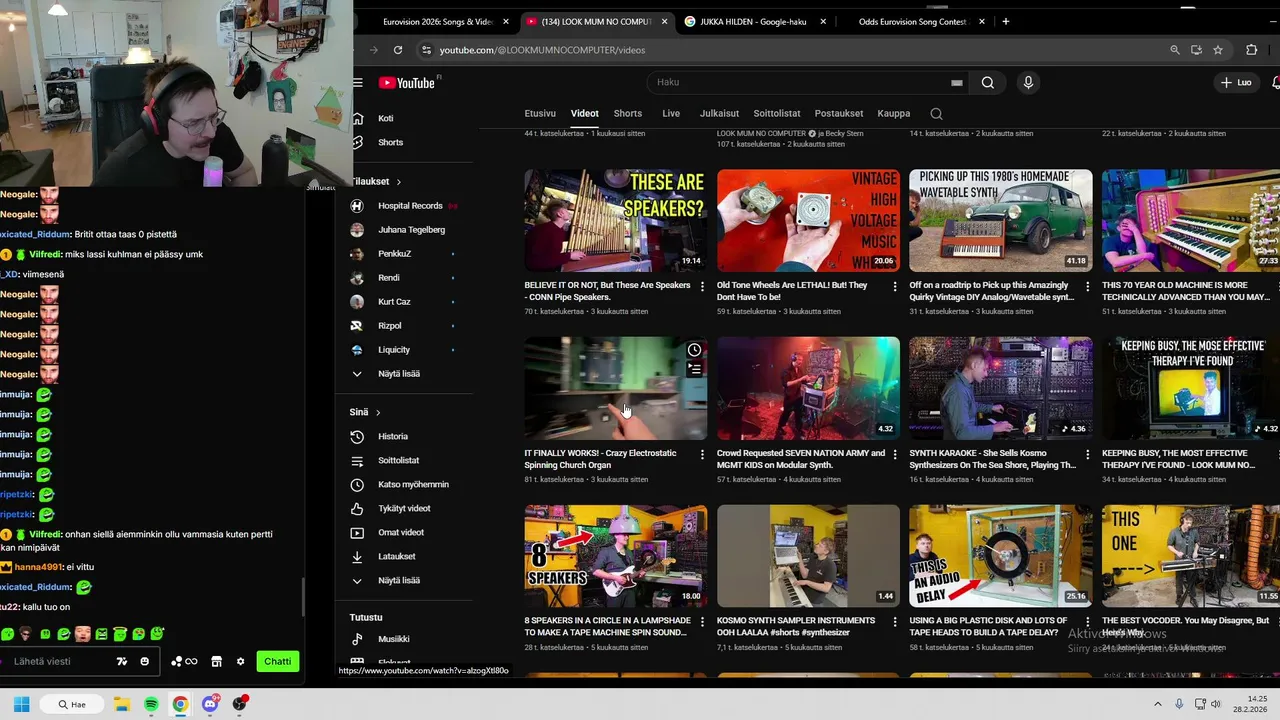1280x720 pixels.
Task: Click the green Chatti send button
Action: [x=278, y=661]
